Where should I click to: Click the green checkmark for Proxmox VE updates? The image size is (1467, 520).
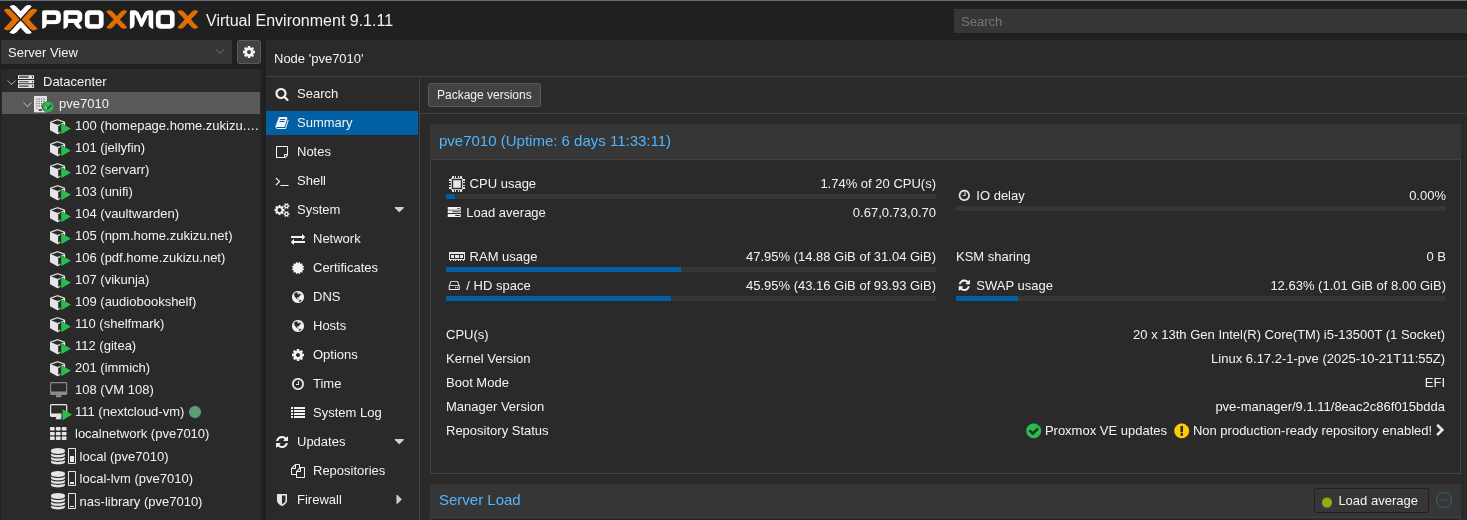1034,431
